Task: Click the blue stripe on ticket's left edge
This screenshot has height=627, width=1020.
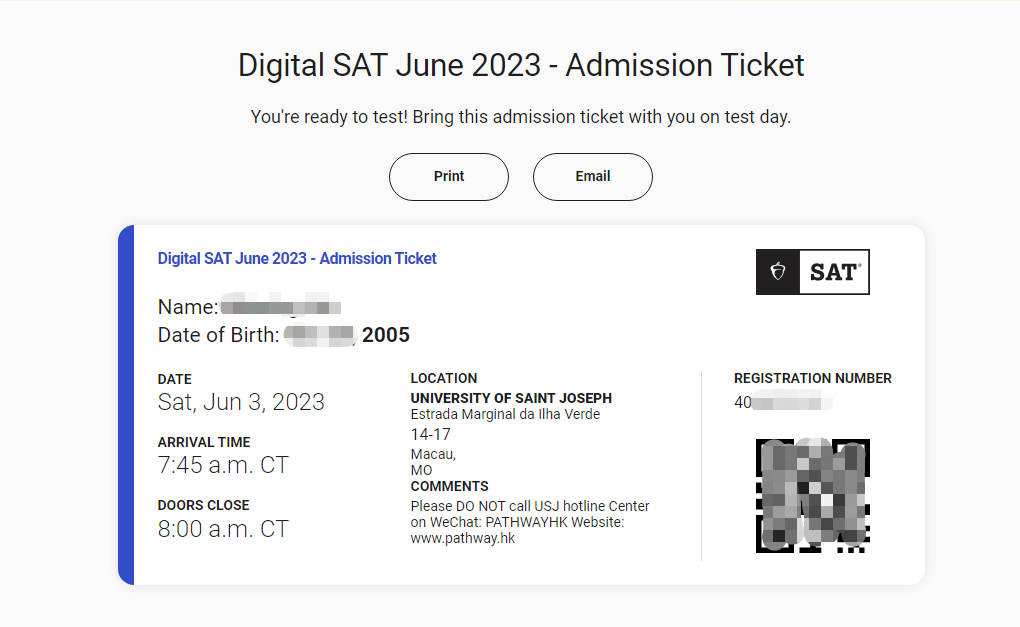Action: 125,405
